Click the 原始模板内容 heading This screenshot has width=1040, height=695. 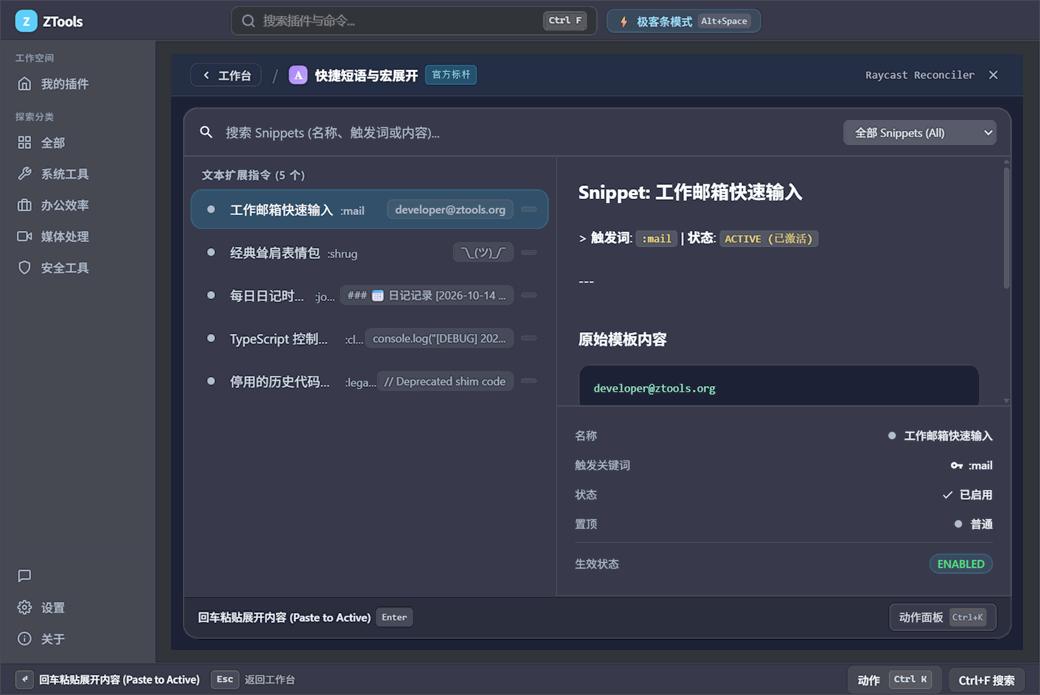(x=622, y=340)
